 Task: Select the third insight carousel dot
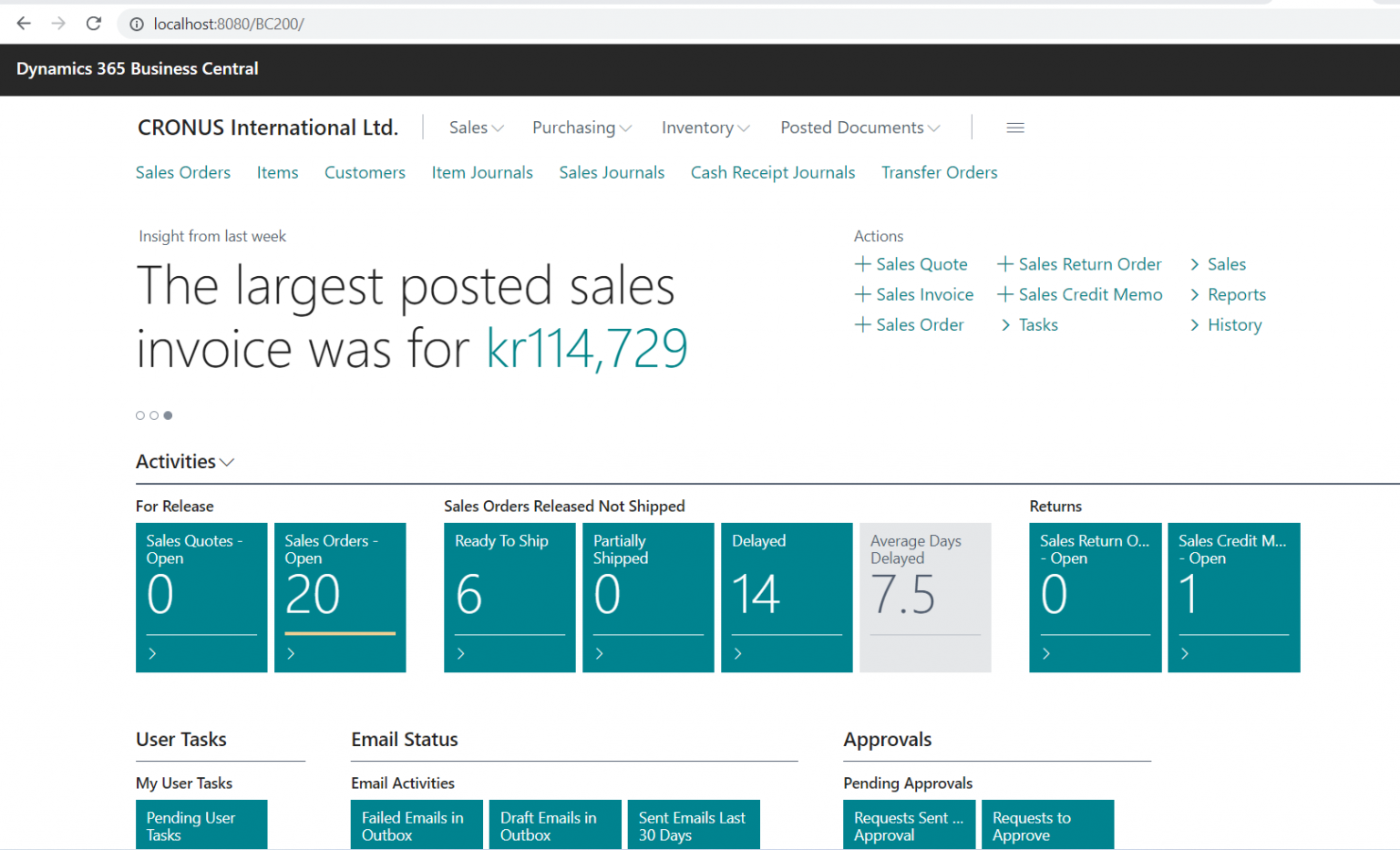(168, 415)
